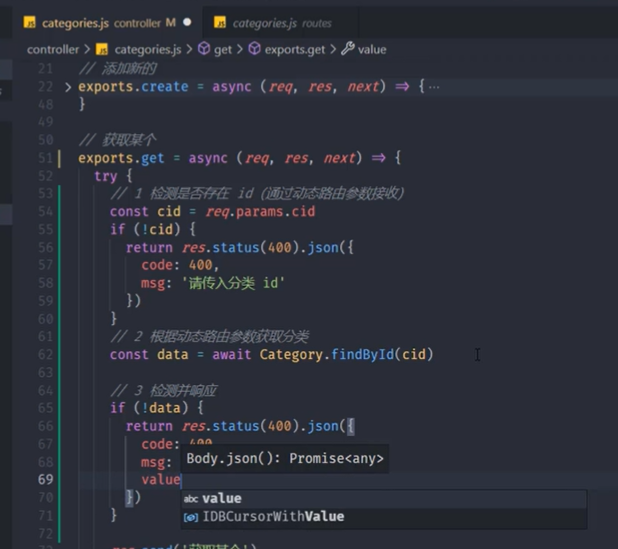Click the cube icon before exports.get breadcrumb
Image resolution: width=618 pixels, height=549 pixels.
pos(254,49)
